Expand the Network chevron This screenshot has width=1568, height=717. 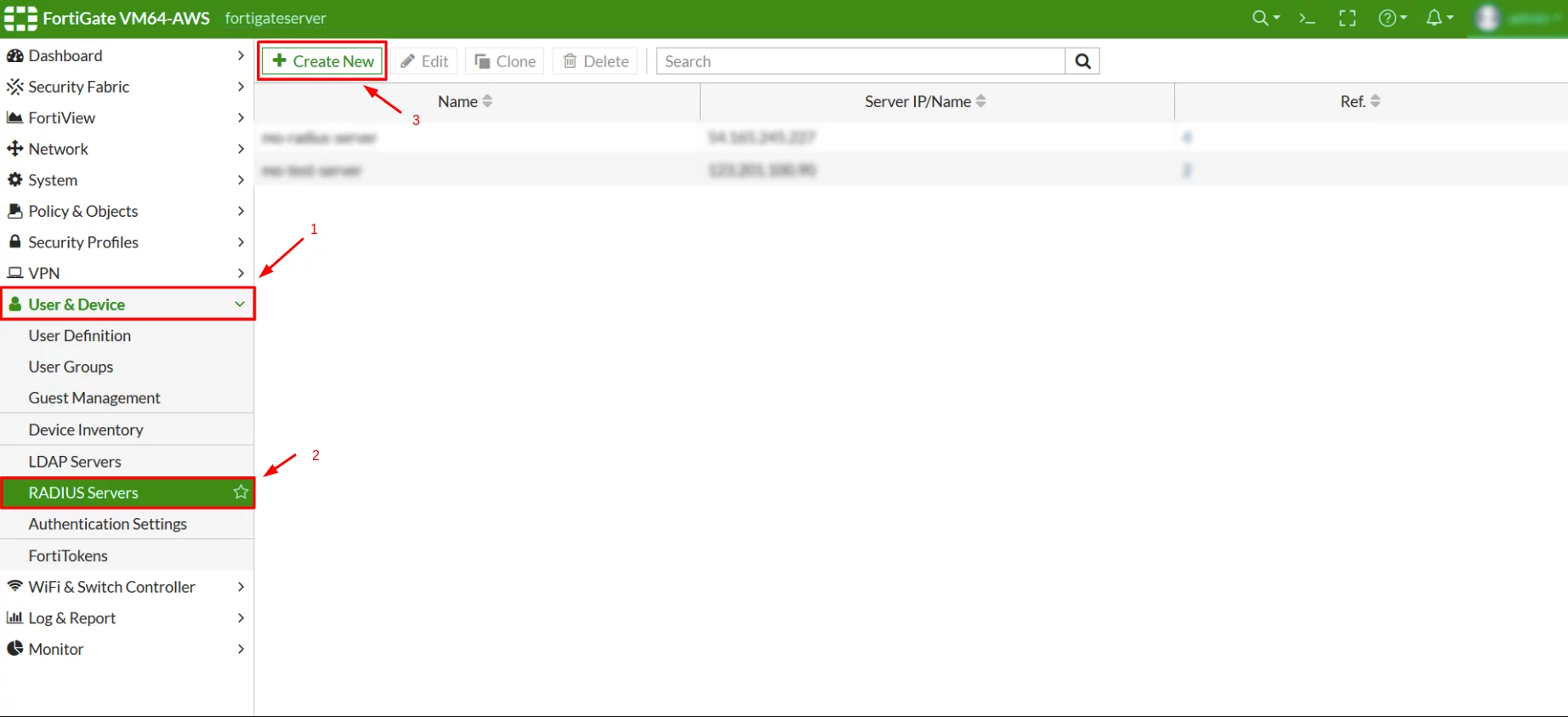tap(241, 149)
